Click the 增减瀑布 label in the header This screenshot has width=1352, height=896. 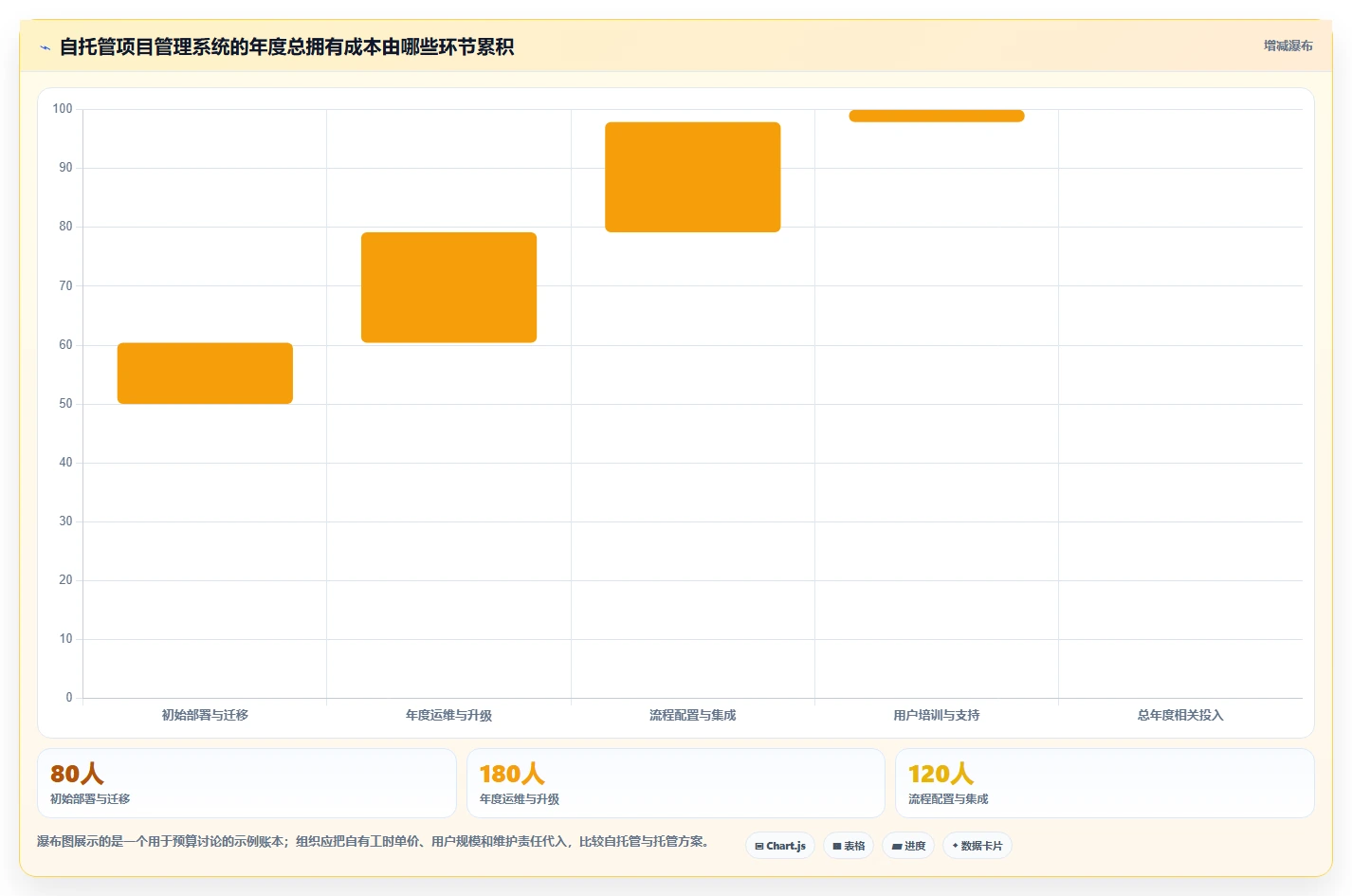[1288, 46]
